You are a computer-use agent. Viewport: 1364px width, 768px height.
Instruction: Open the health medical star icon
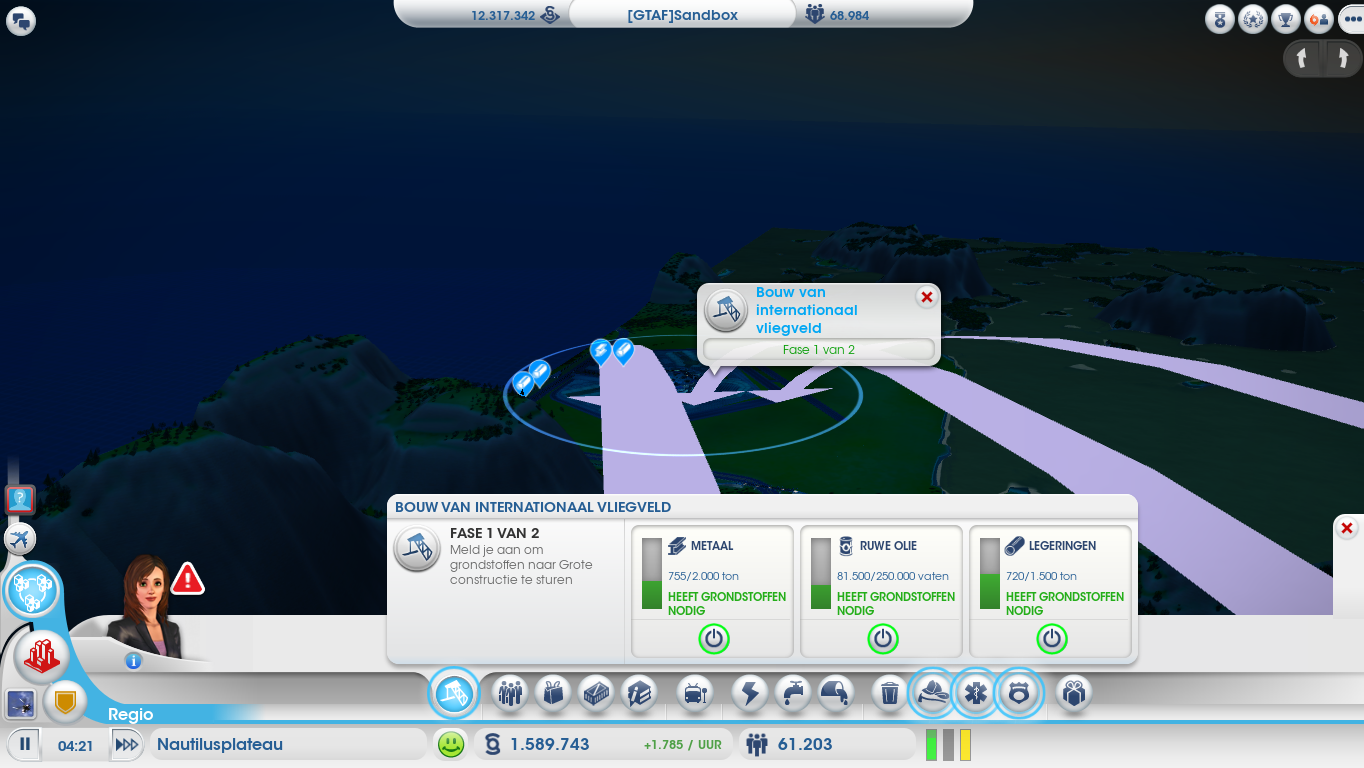click(x=976, y=692)
